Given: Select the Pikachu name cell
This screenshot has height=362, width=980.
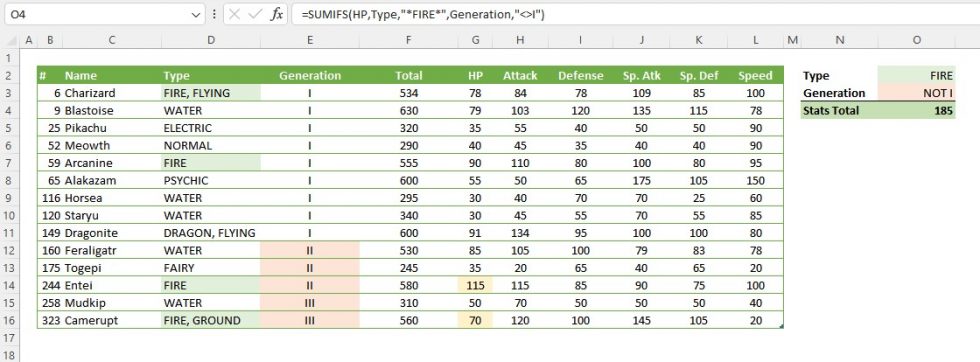Looking at the screenshot, I should tap(111, 128).
